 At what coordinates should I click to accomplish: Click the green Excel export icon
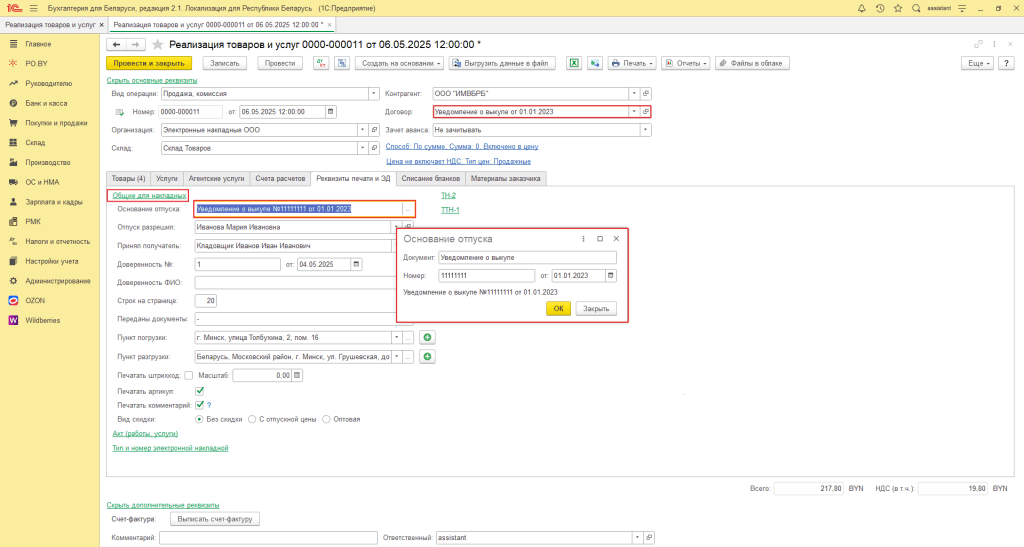click(x=573, y=63)
